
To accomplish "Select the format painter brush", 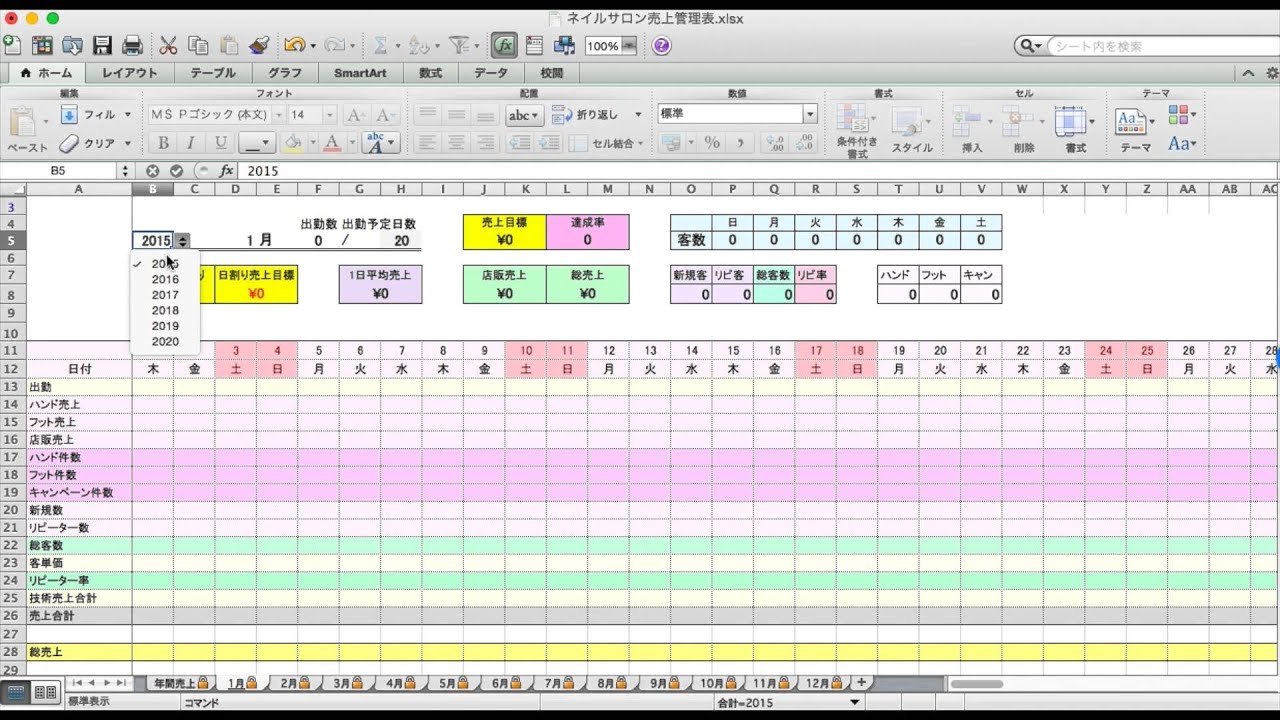I will pos(259,45).
